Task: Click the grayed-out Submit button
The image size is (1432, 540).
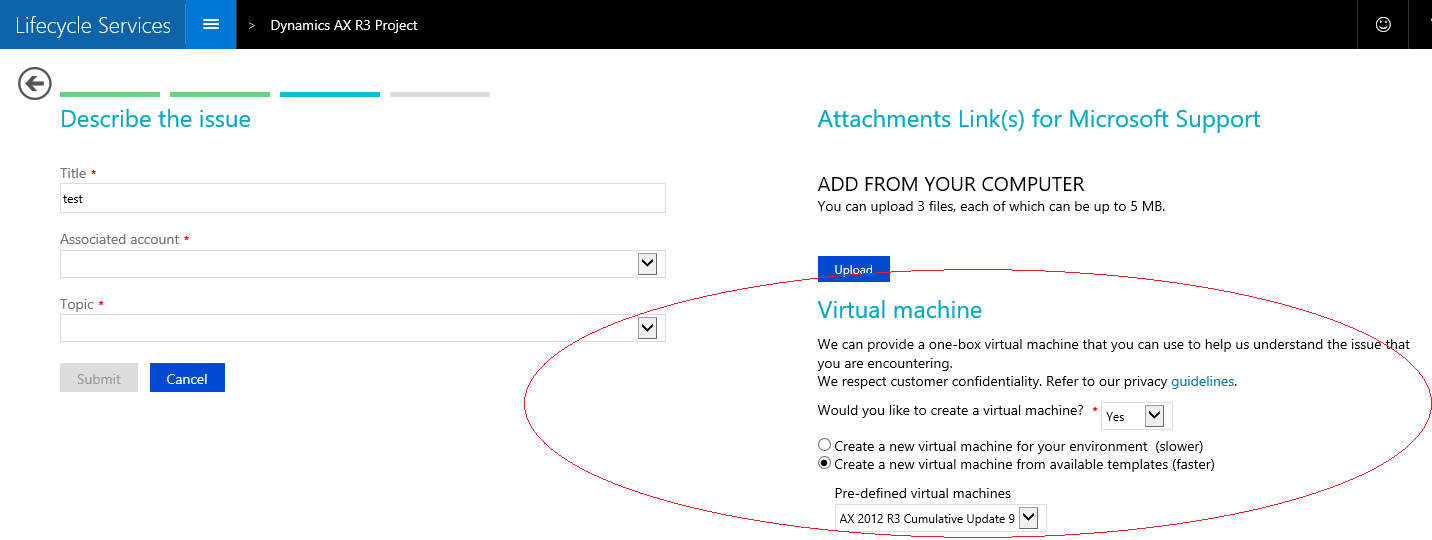Action: (x=99, y=378)
